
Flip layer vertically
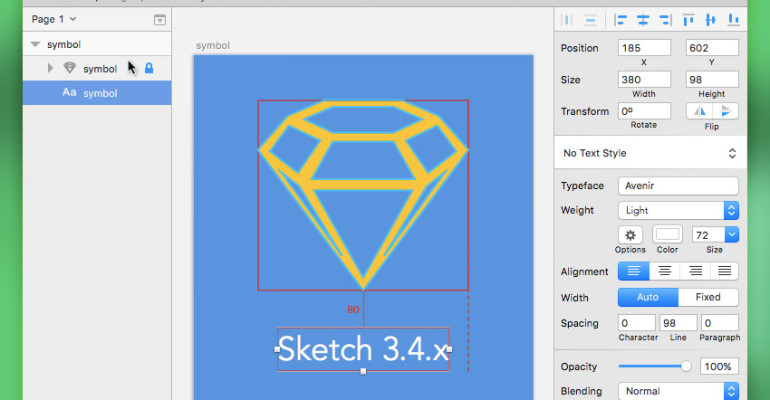725,111
